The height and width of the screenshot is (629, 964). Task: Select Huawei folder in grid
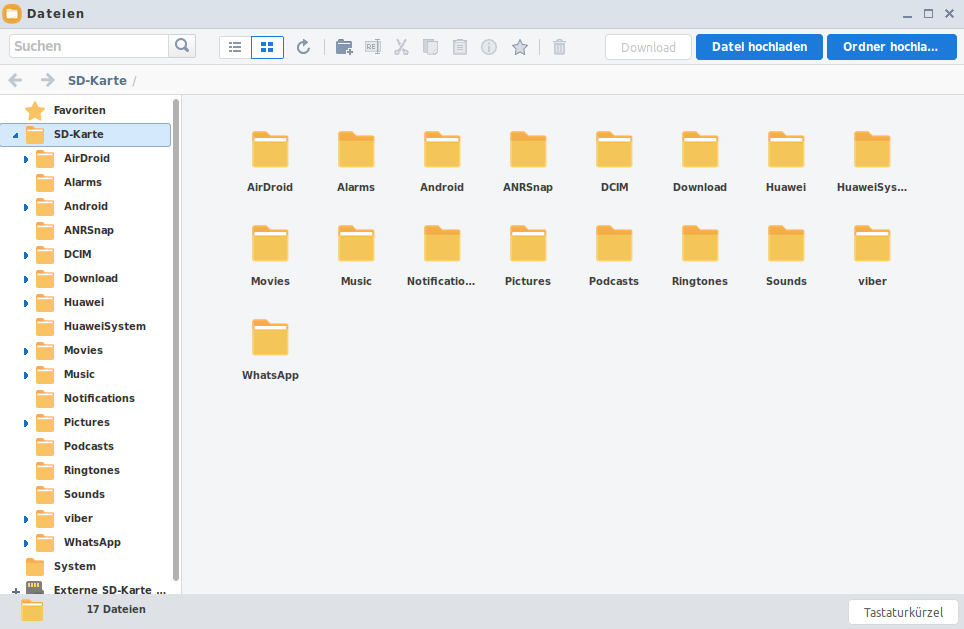pos(786,161)
